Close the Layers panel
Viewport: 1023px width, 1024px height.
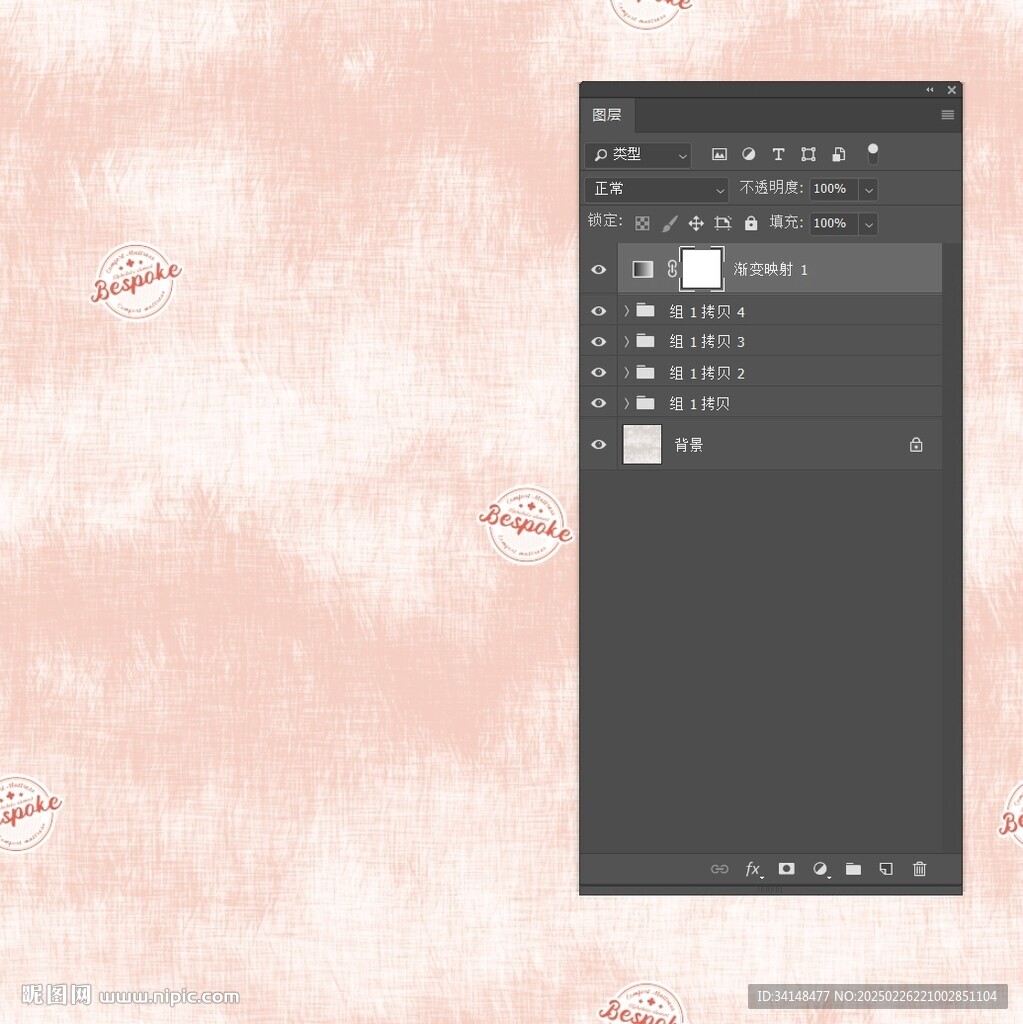[x=952, y=90]
